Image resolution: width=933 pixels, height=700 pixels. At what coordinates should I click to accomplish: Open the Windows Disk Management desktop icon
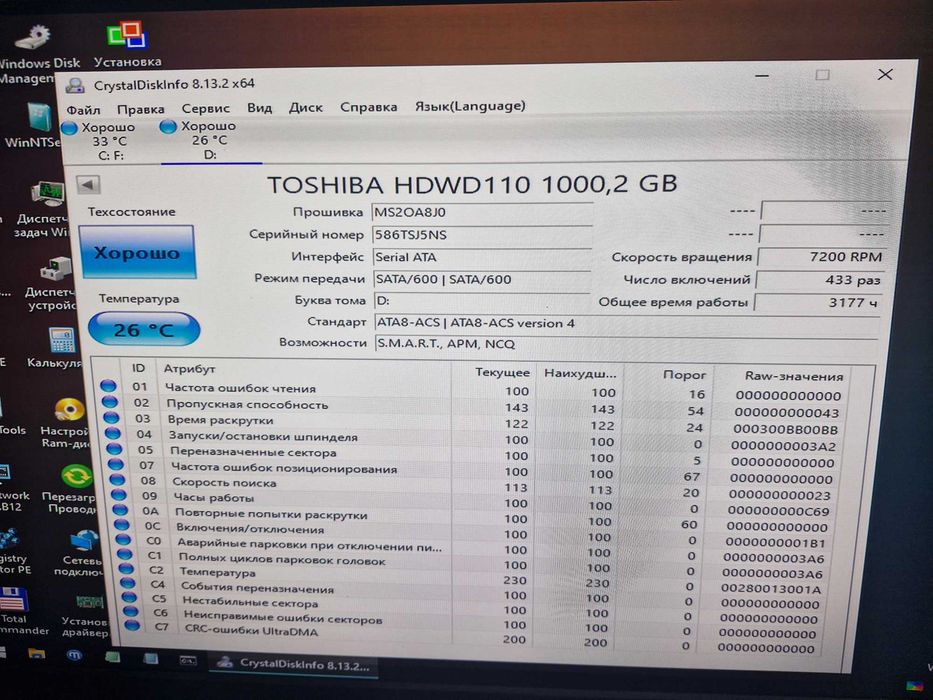[37, 52]
